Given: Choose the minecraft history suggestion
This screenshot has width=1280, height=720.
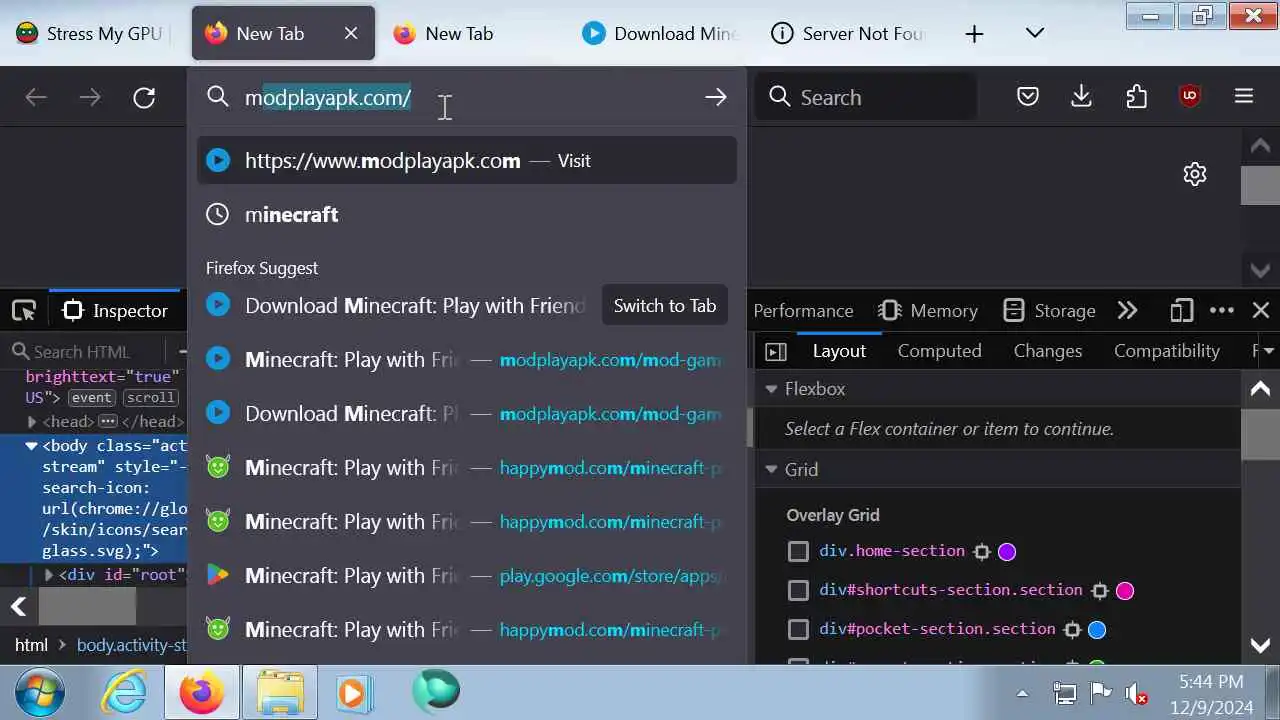Looking at the screenshot, I should (x=467, y=215).
